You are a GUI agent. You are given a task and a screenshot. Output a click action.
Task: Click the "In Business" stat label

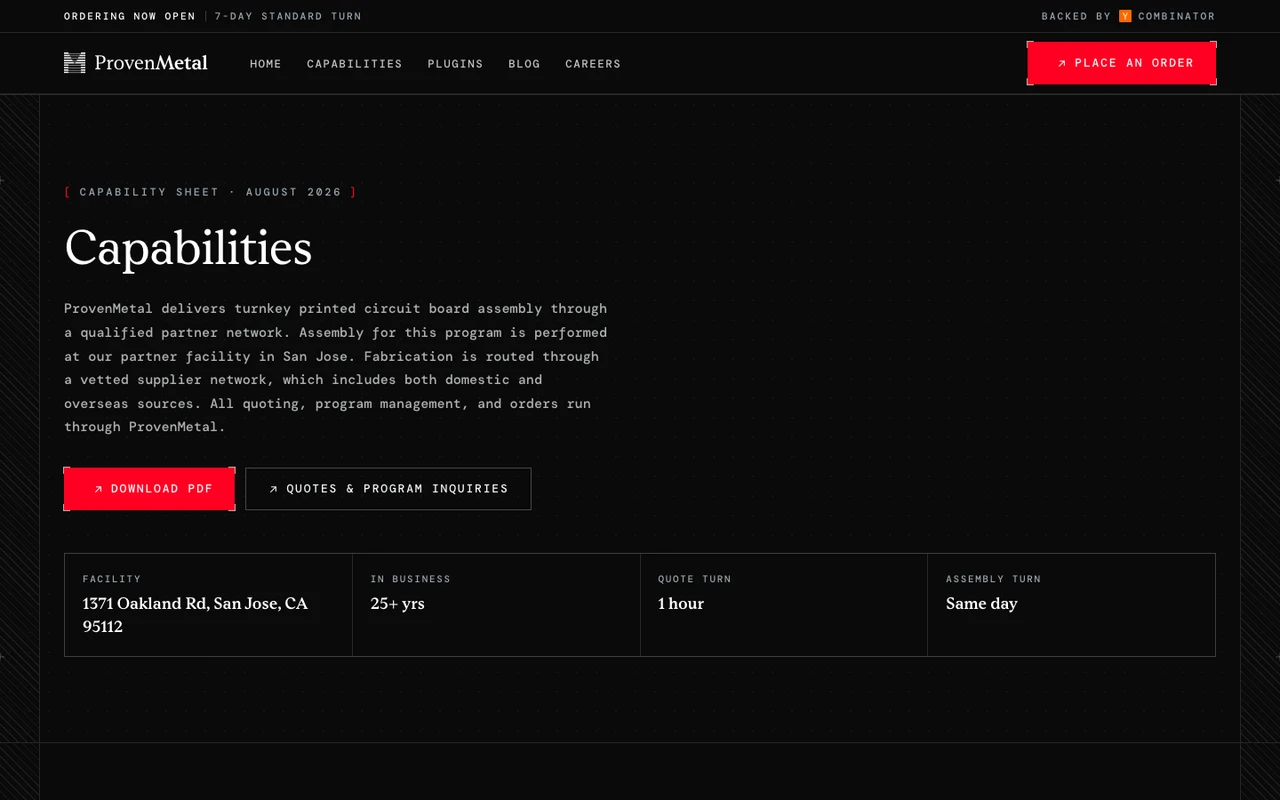point(411,579)
